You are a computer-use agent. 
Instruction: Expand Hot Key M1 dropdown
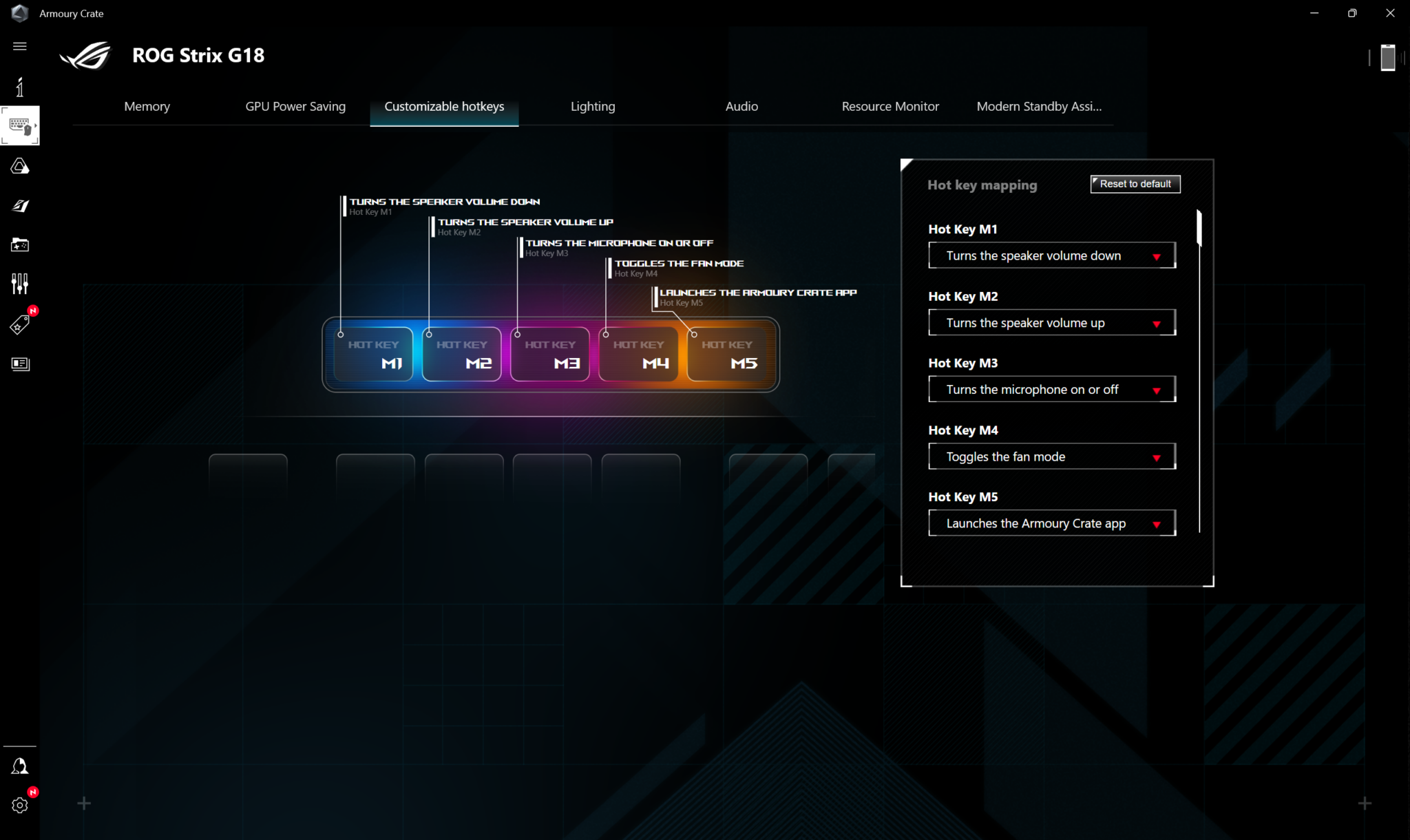click(x=1051, y=255)
